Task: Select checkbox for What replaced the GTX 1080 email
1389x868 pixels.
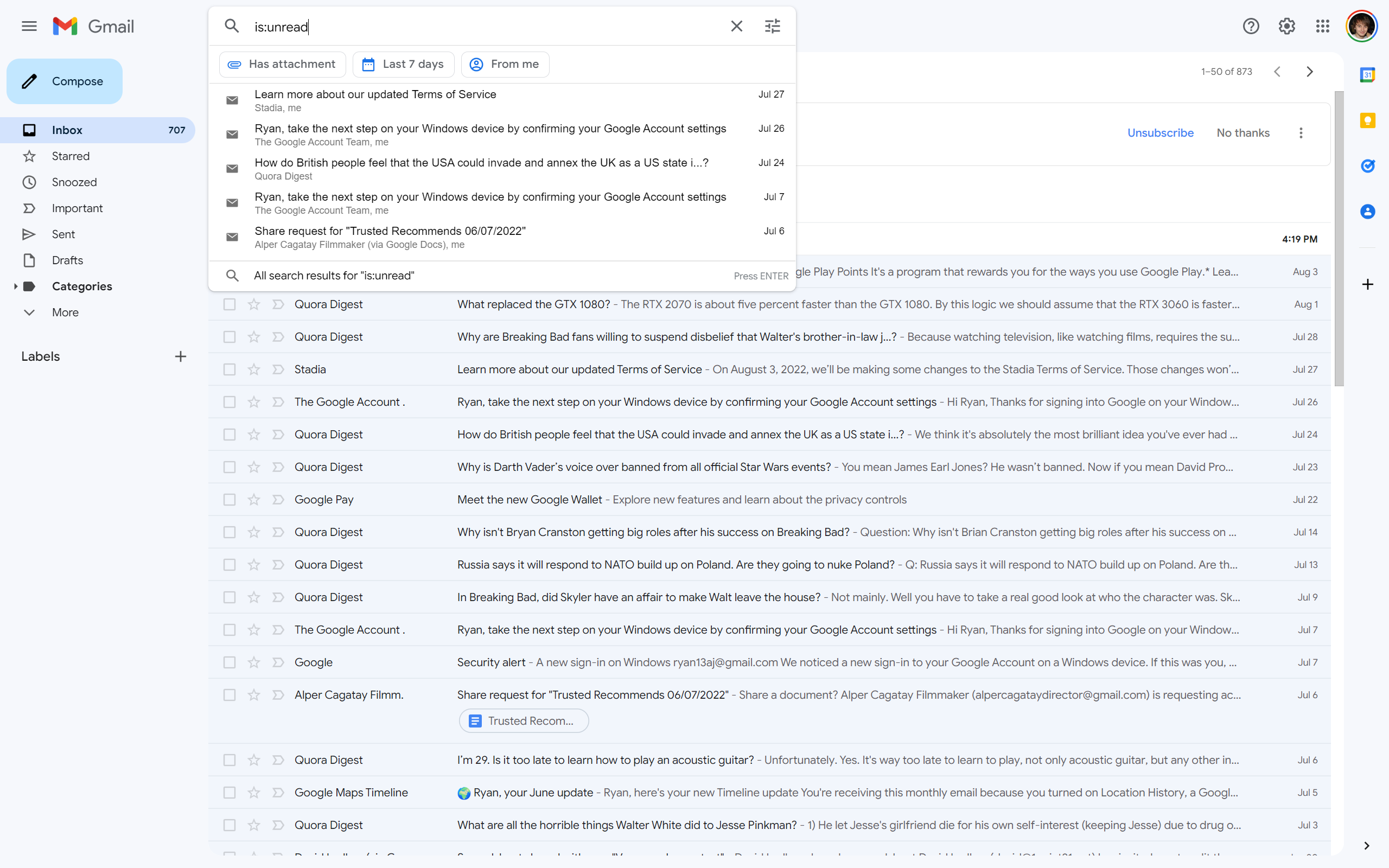Action: click(x=230, y=304)
